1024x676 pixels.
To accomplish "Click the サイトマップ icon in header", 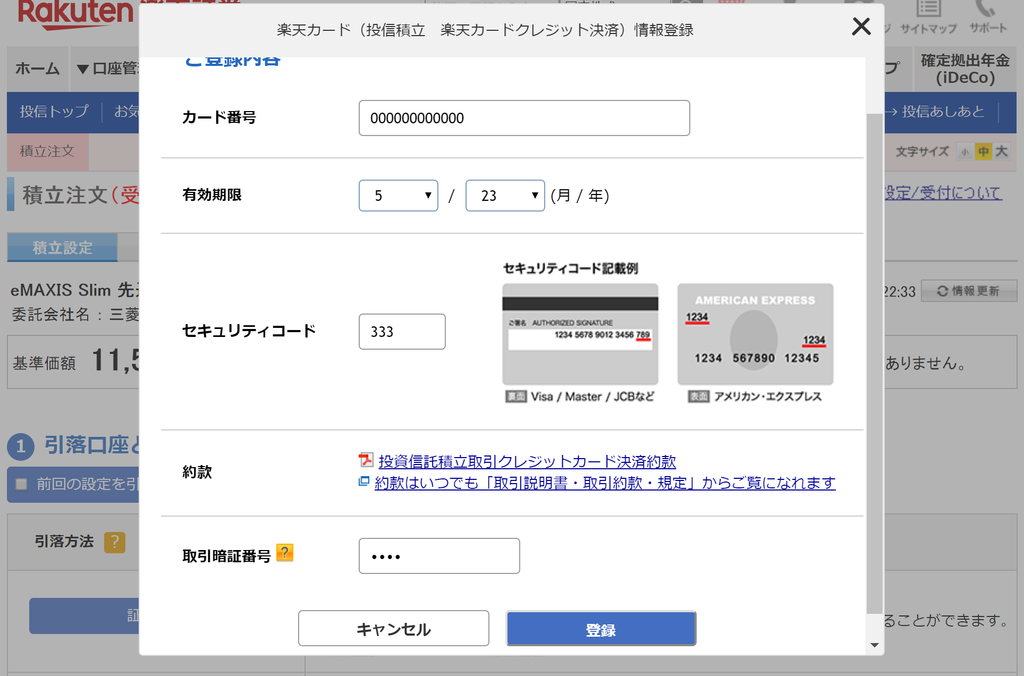I will (928, 18).
